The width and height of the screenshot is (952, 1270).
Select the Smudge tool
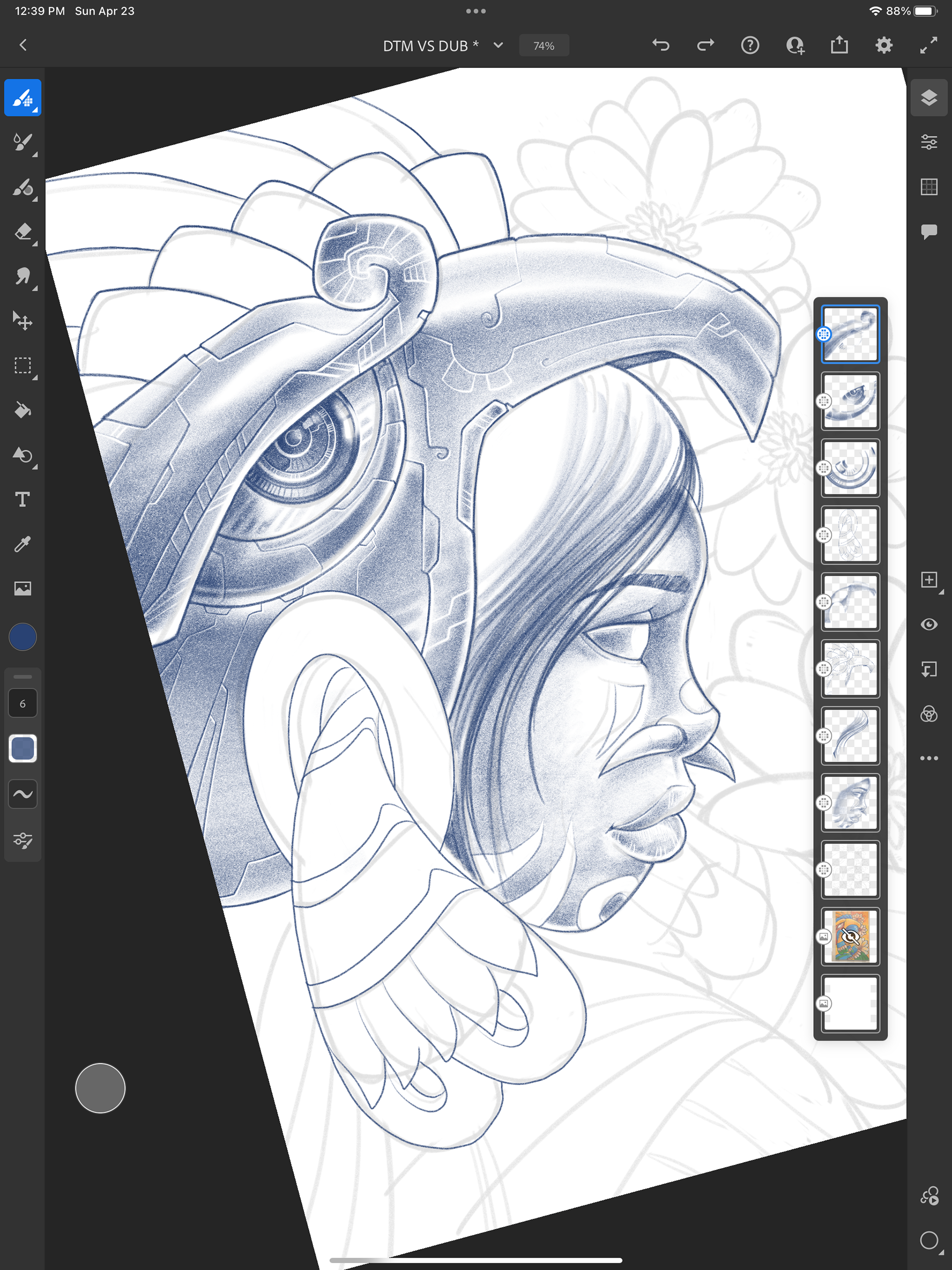(22, 277)
